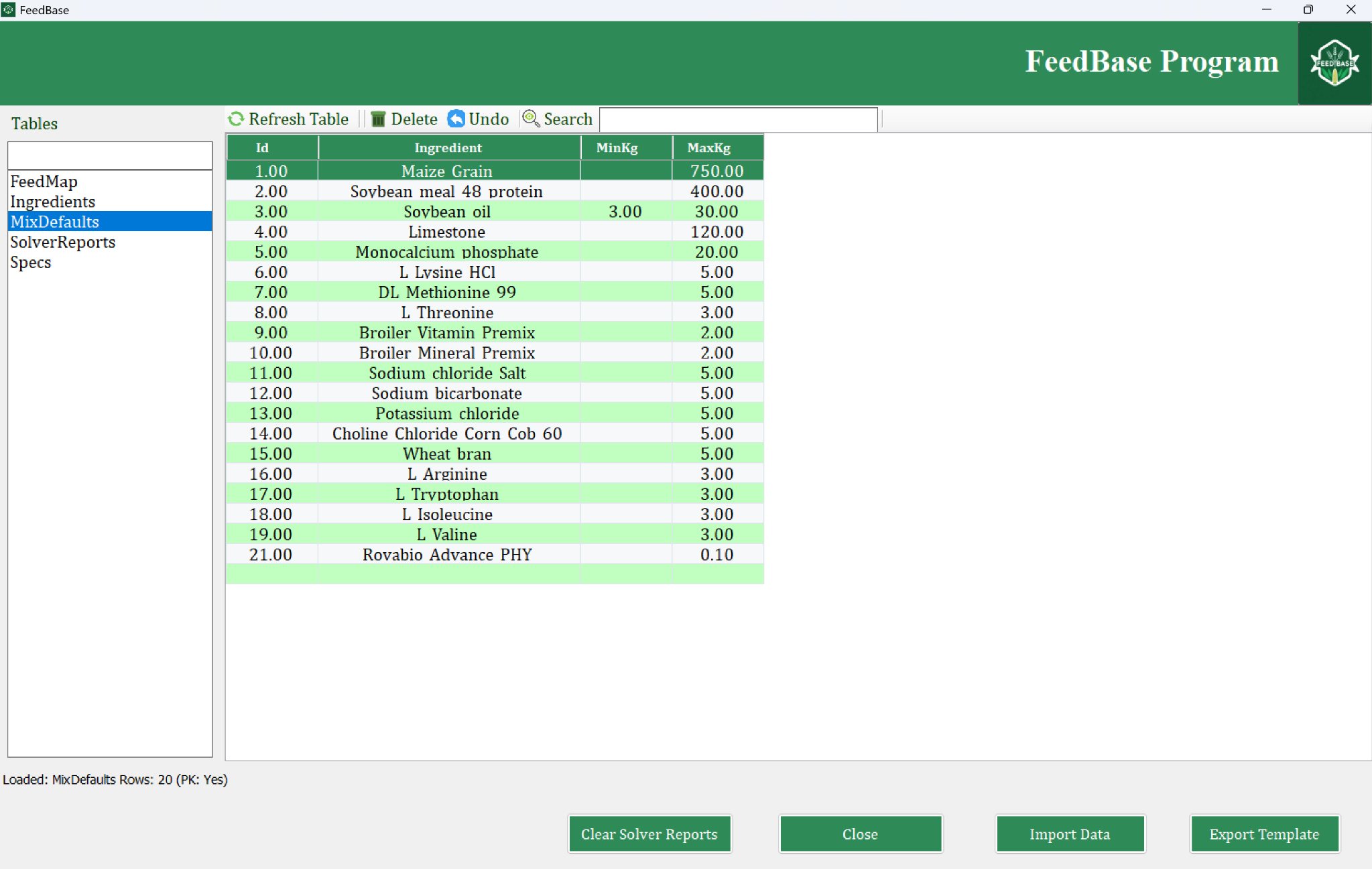The width and height of the screenshot is (1372, 869).
Task: Select the Maize Grain row
Action: click(447, 171)
